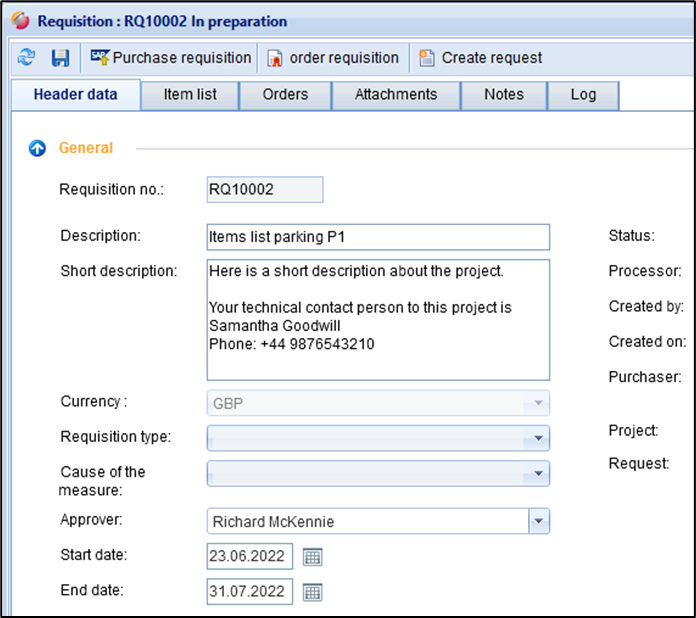Image resolution: width=696 pixels, height=618 pixels.
Task: Click the End date input field
Action: click(249, 592)
